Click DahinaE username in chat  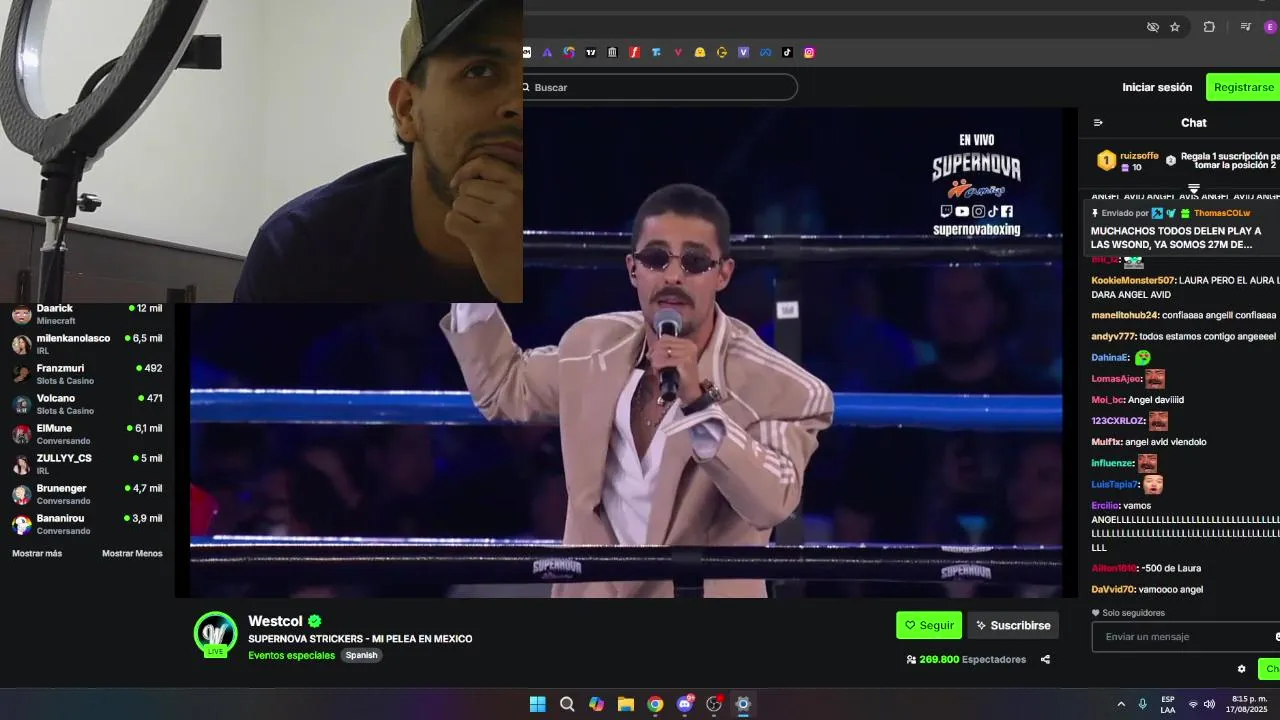tap(1110, 357)
